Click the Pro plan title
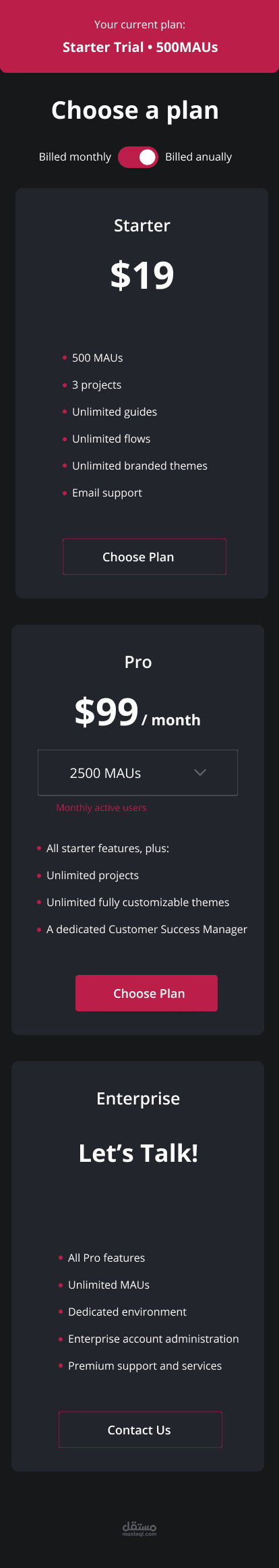 [138, 662]
